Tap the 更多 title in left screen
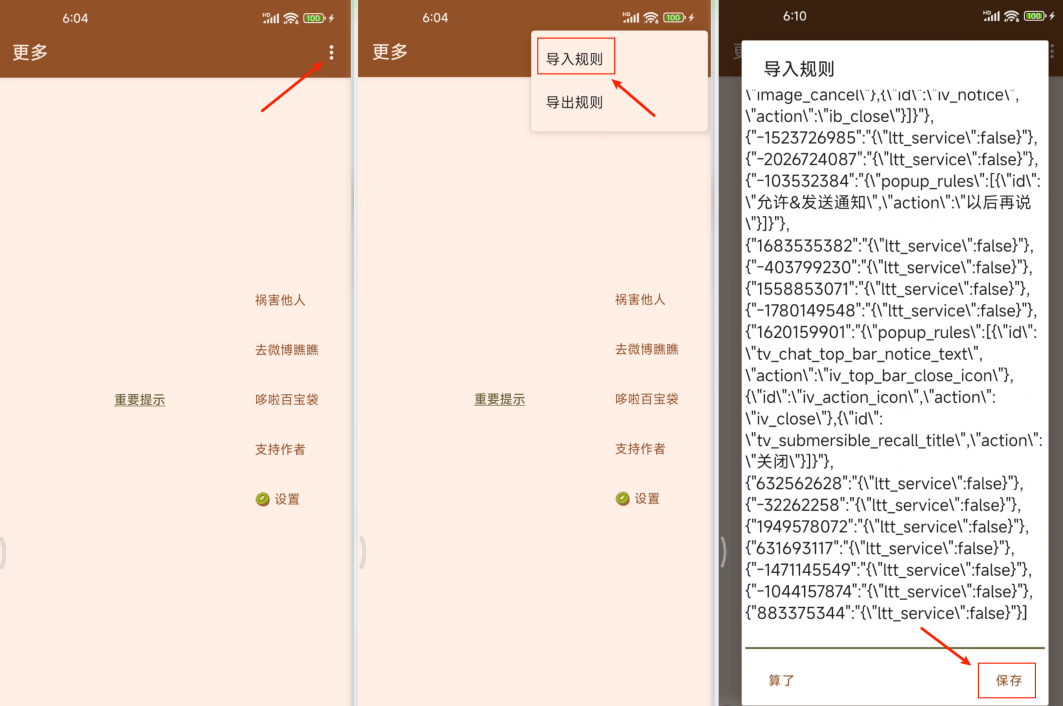Screen dimensions: 1063x706 click(x=30, y=53)
